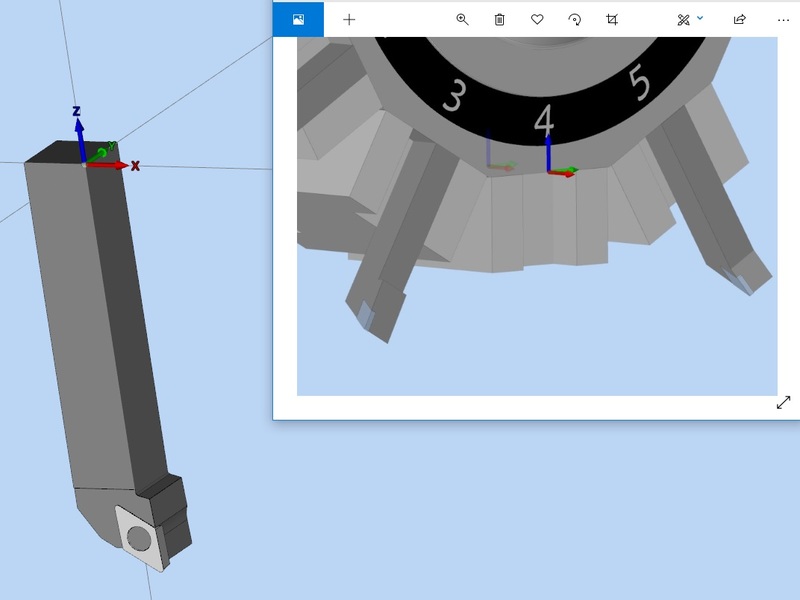Click the number 5 on the turret
800x600 pixels.
coord(641,82)
